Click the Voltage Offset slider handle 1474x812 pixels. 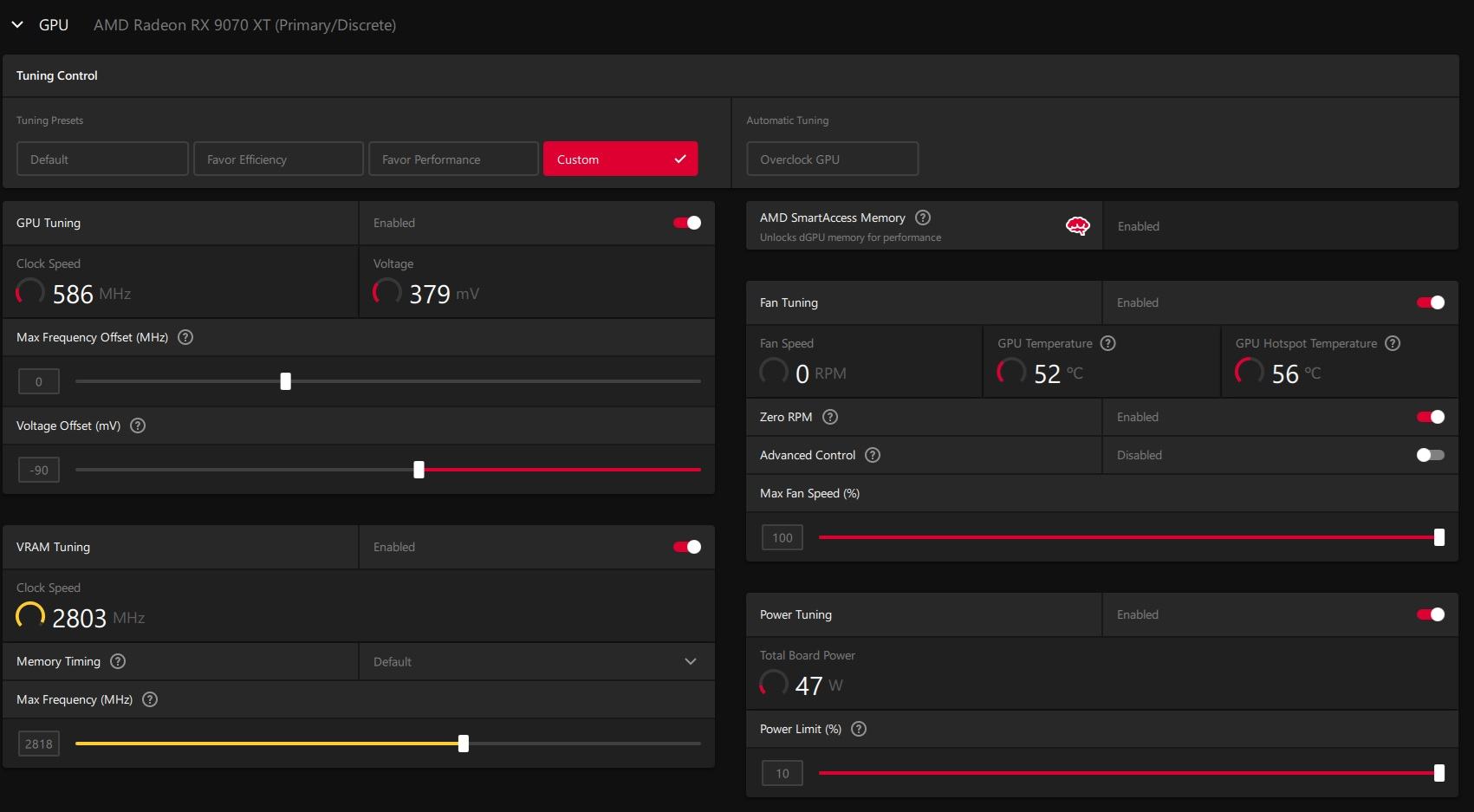[419, 470]
